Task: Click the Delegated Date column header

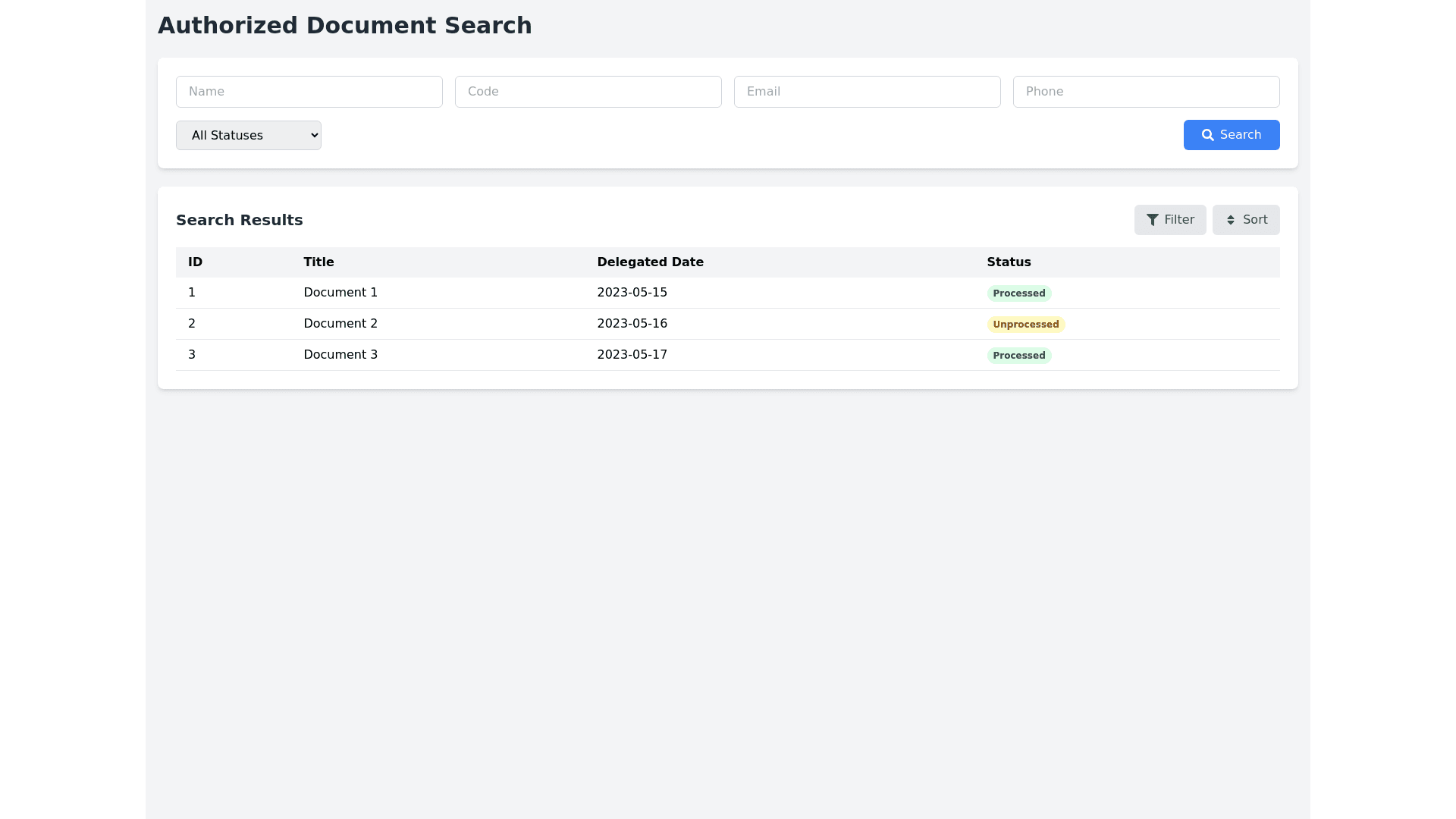Action: 650,262
